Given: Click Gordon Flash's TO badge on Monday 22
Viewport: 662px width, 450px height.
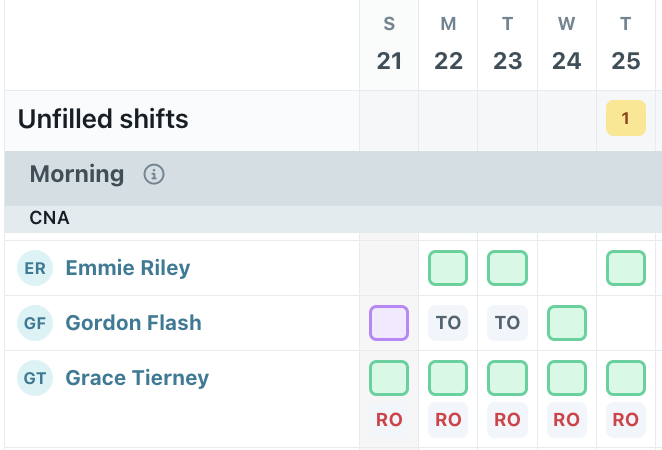Looking at the screenshot, I should pyautogui.click(x=448, y=323).
